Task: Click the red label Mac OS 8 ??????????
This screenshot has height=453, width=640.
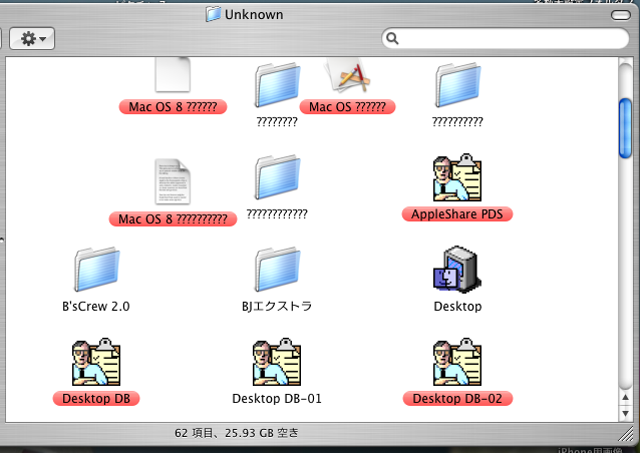Action: coord(173,219)
